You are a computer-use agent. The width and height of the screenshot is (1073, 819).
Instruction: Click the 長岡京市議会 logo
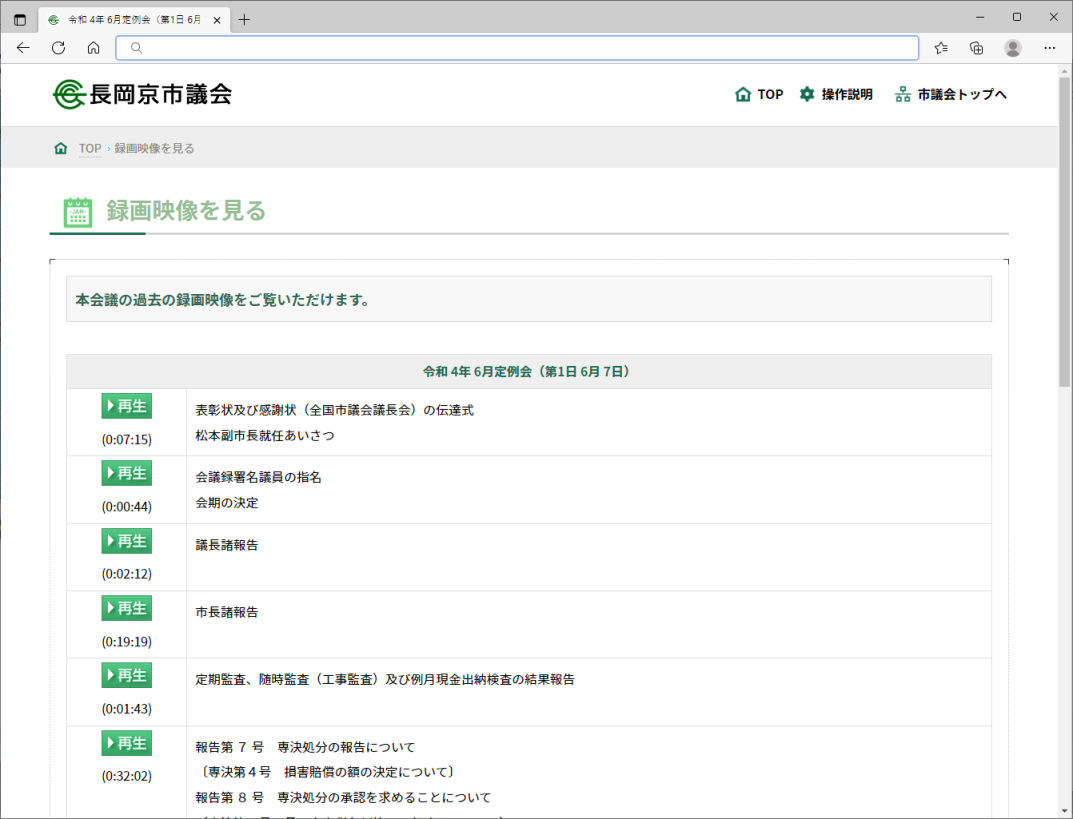[x=142, y=94]
